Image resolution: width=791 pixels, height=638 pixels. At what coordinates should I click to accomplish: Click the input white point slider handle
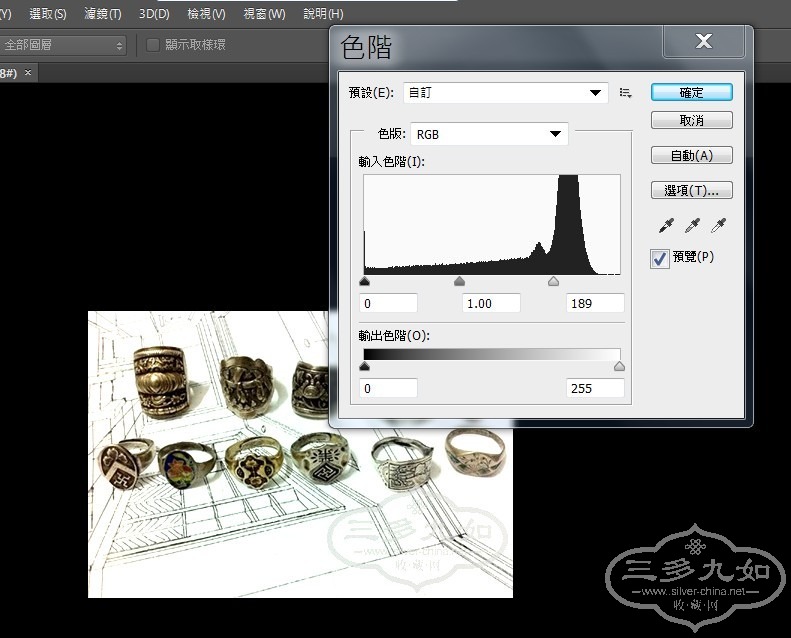point(553,283)
